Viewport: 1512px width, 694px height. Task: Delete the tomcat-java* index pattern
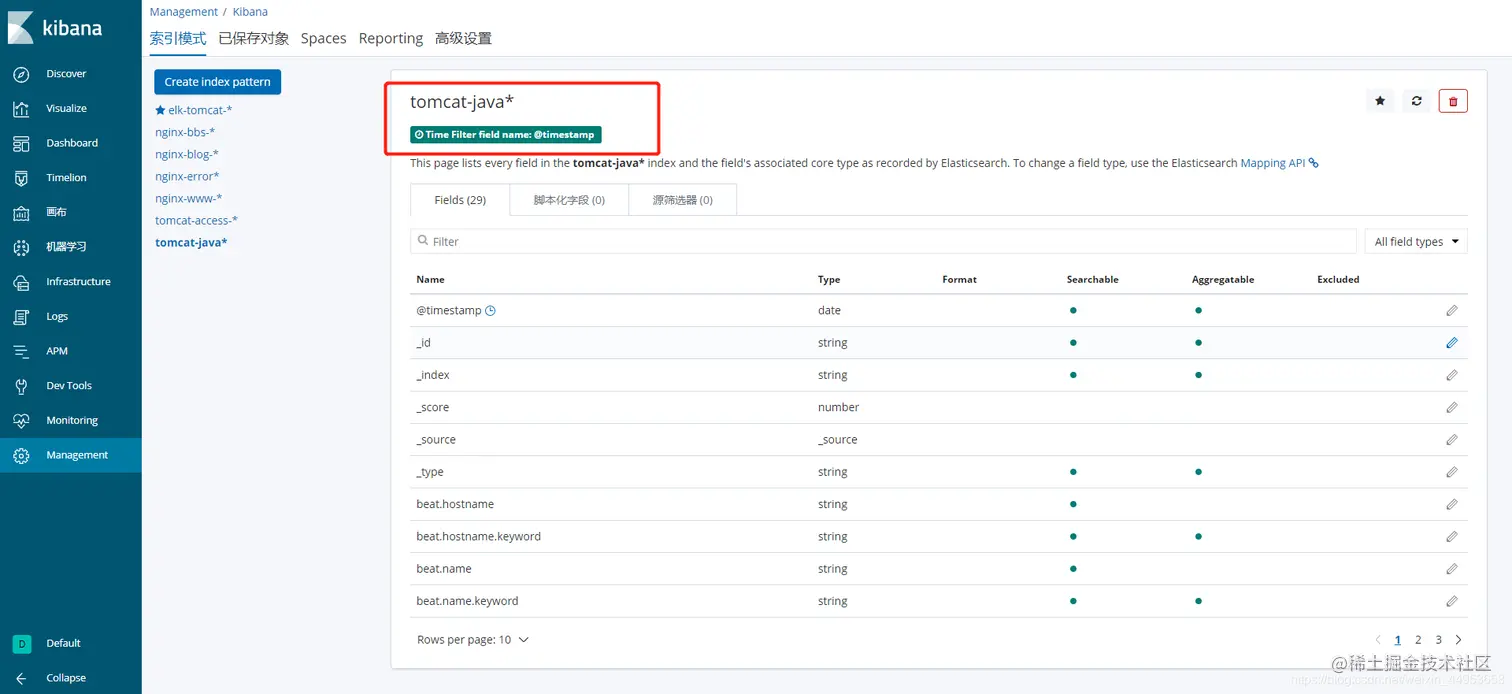click(1453, 101)
